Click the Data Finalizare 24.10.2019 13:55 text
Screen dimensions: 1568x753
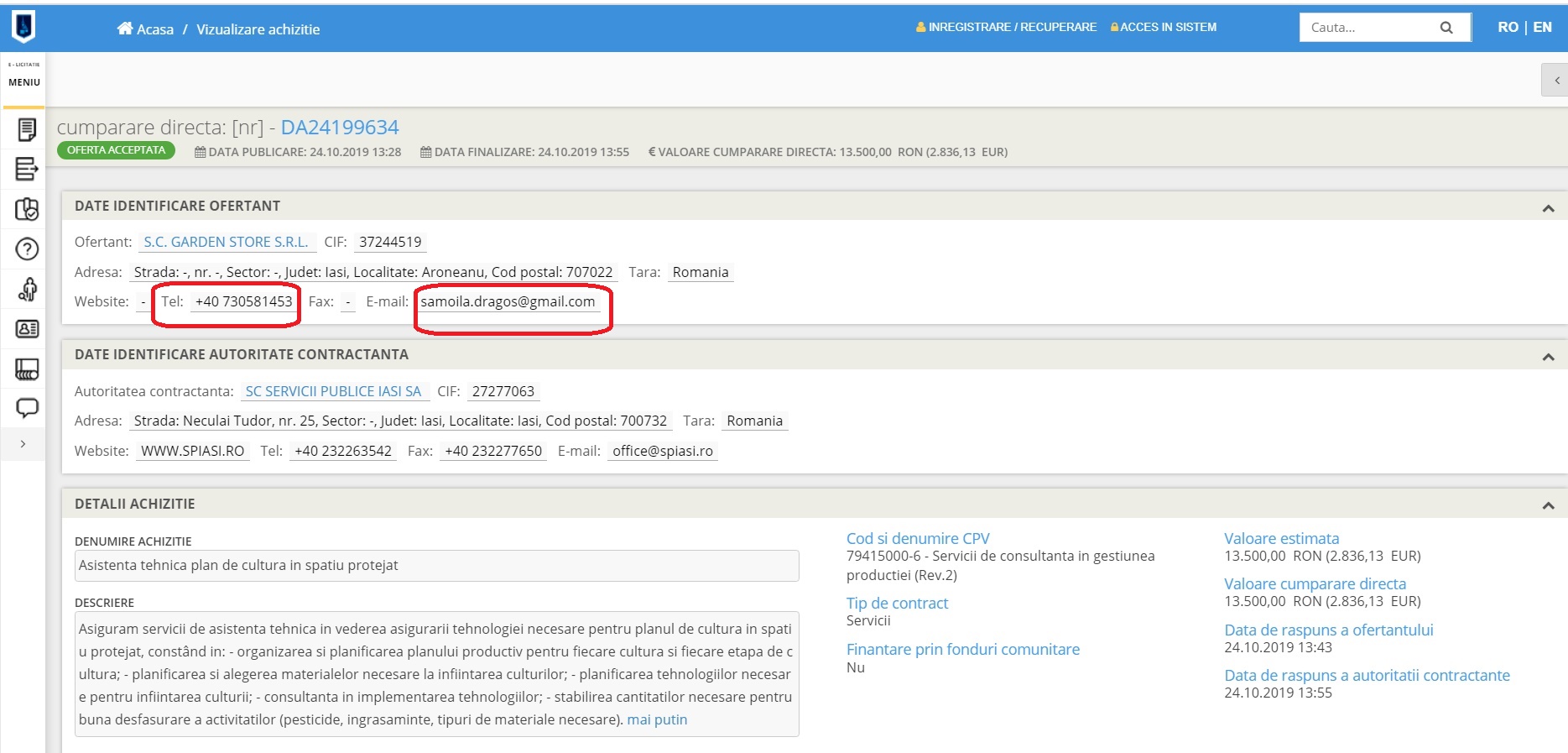(x=524, y=152)
